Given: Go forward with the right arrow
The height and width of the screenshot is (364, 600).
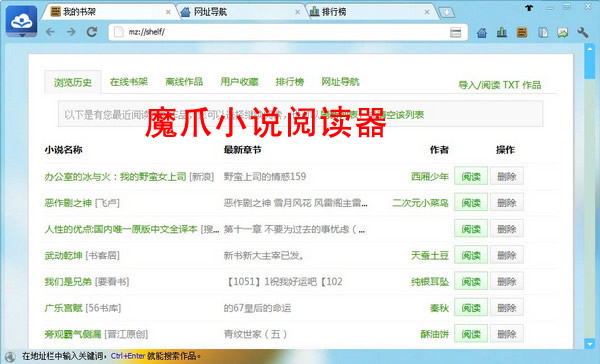Looking at the screenshot, I should point(71,32).
